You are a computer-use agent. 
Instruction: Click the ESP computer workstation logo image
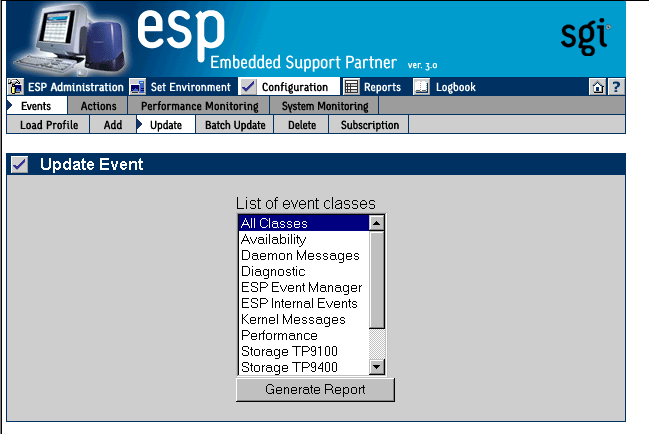(x=69, y=39)
